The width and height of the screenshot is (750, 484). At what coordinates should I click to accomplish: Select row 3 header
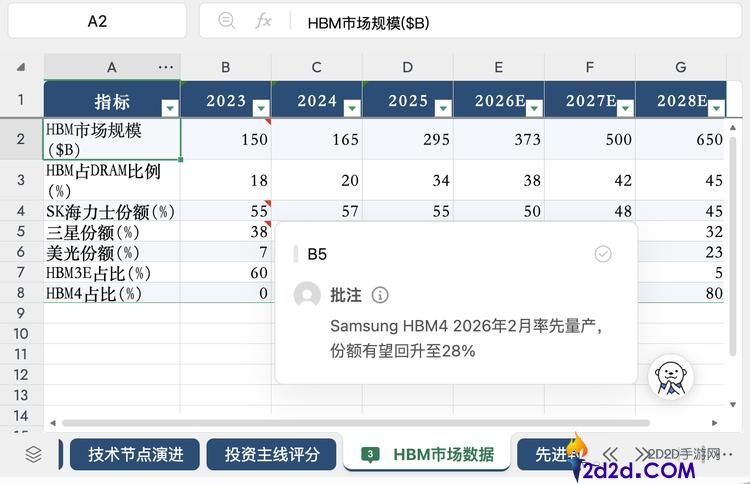21,180
